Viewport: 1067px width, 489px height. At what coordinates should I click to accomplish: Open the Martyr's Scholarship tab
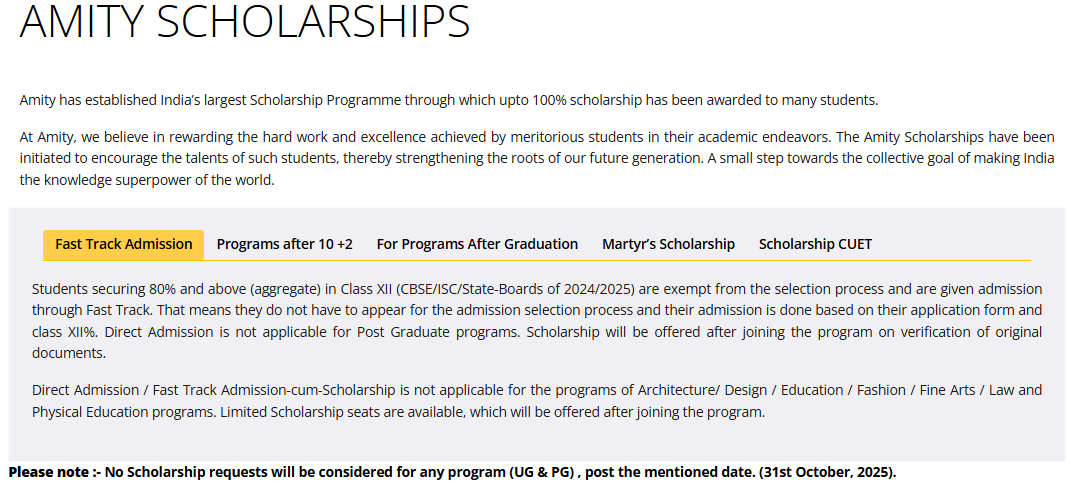click(668, 244)
